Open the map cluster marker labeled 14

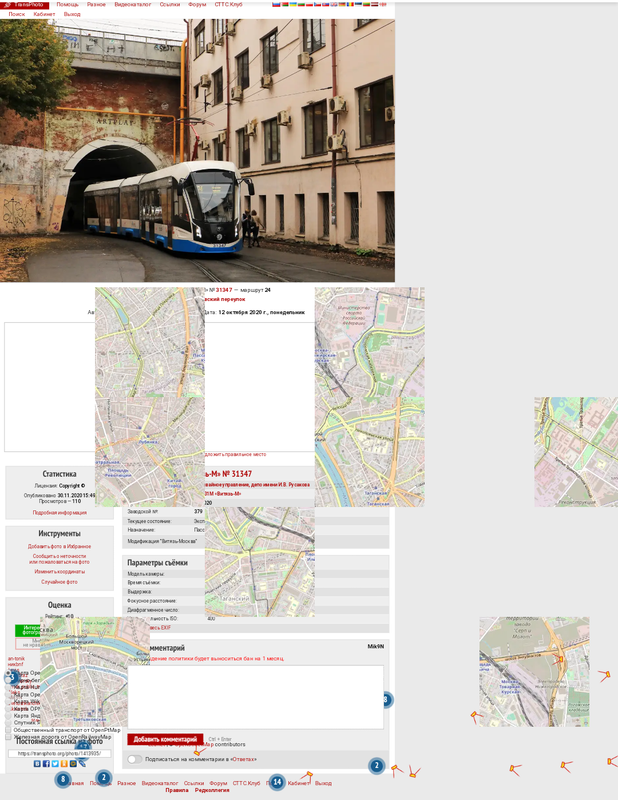point(277,782)
